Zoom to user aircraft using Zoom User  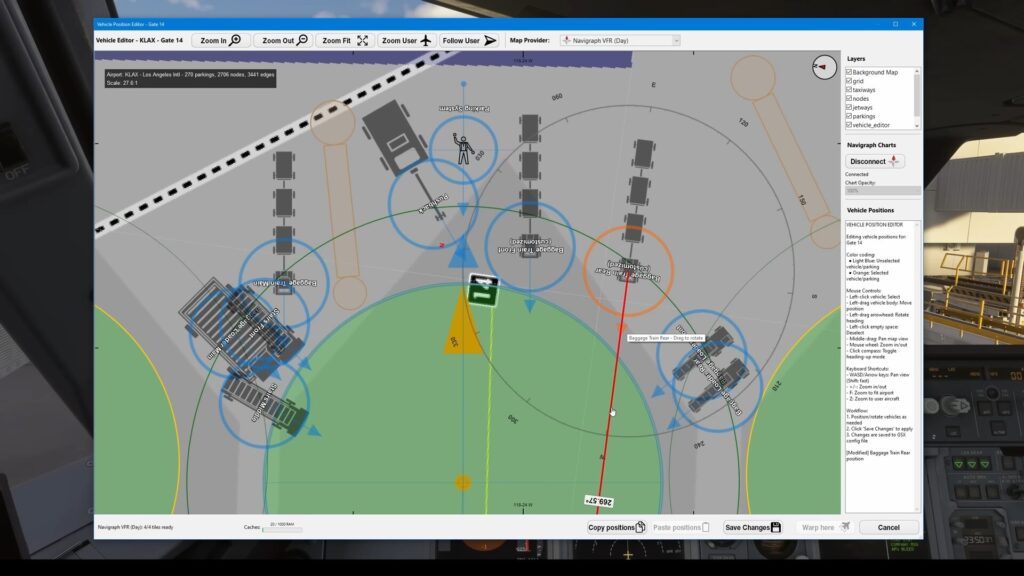coord(406,41)
